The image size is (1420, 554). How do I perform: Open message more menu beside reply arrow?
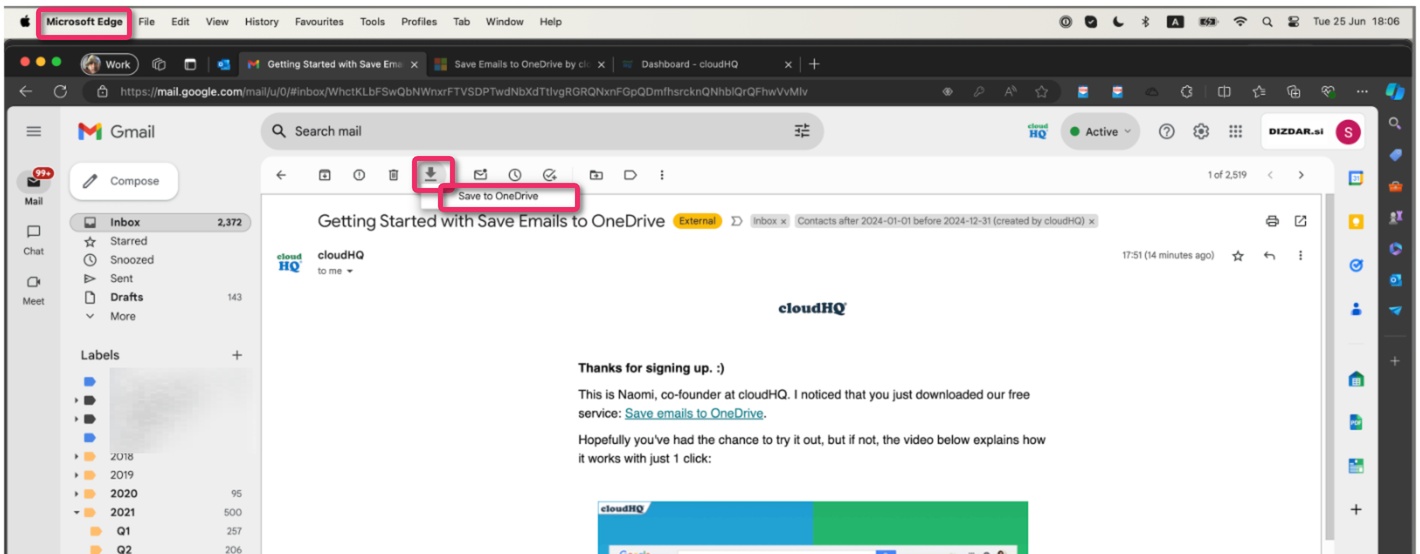point(1300,256)
